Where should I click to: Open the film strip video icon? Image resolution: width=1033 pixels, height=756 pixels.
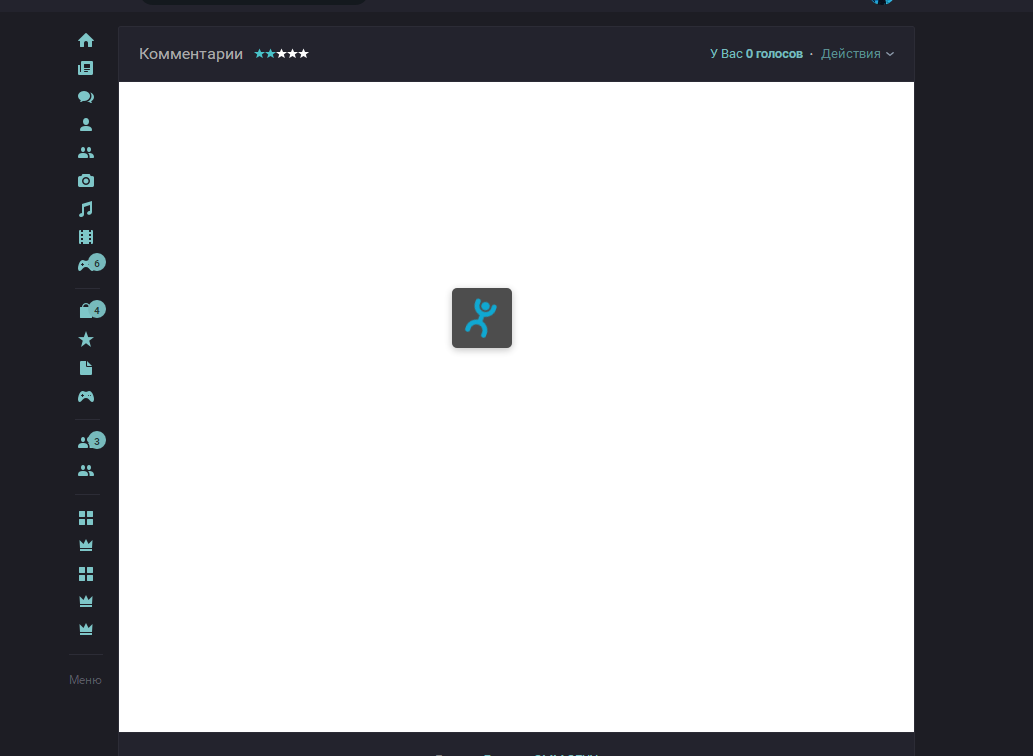[x=86, y=237]
